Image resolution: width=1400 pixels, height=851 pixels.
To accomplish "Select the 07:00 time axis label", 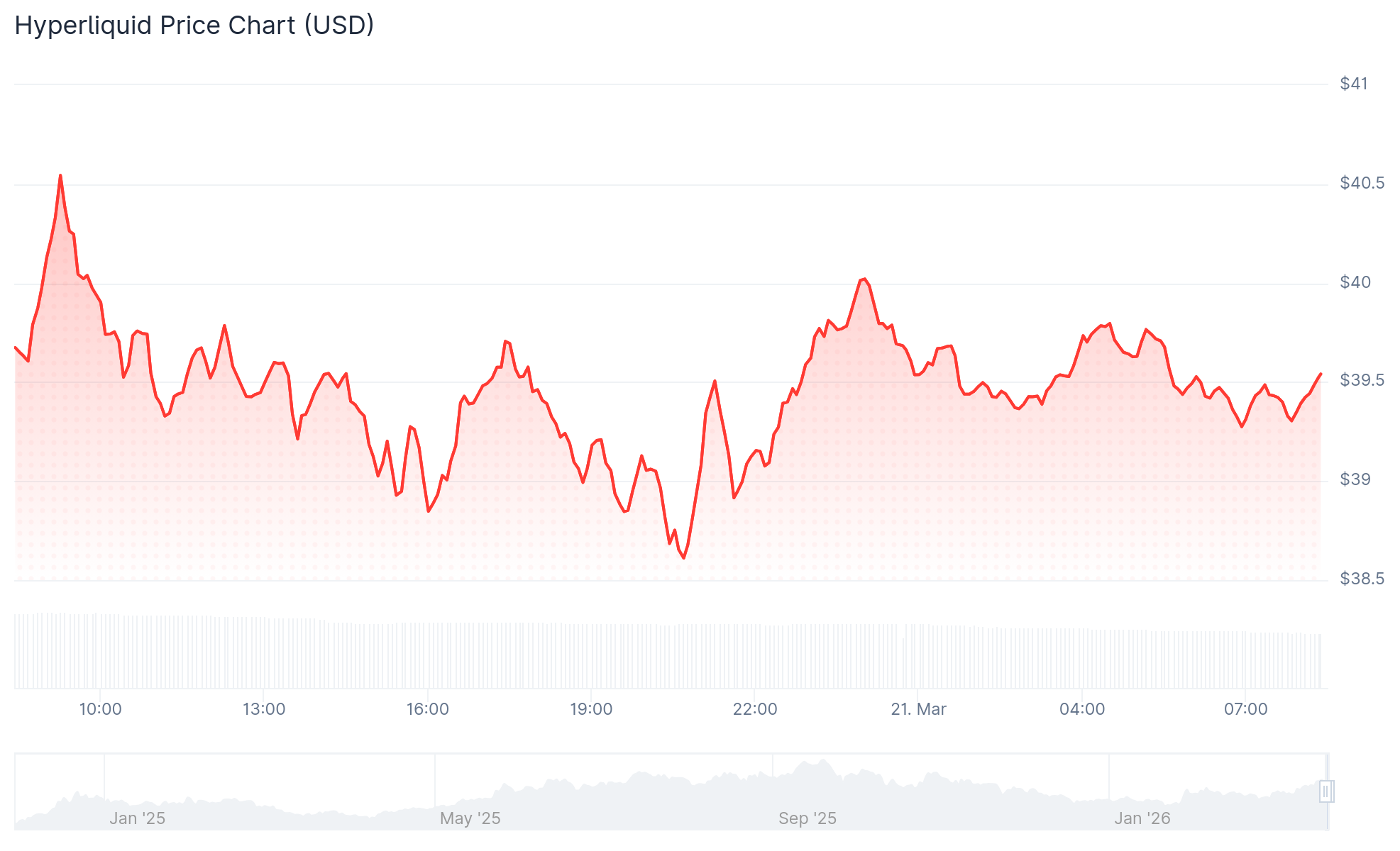I will 1245,709.
